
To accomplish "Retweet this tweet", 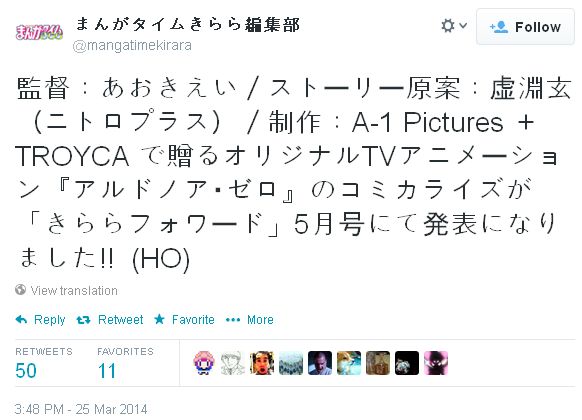I will pyautogui.click(x=109, y=319).
